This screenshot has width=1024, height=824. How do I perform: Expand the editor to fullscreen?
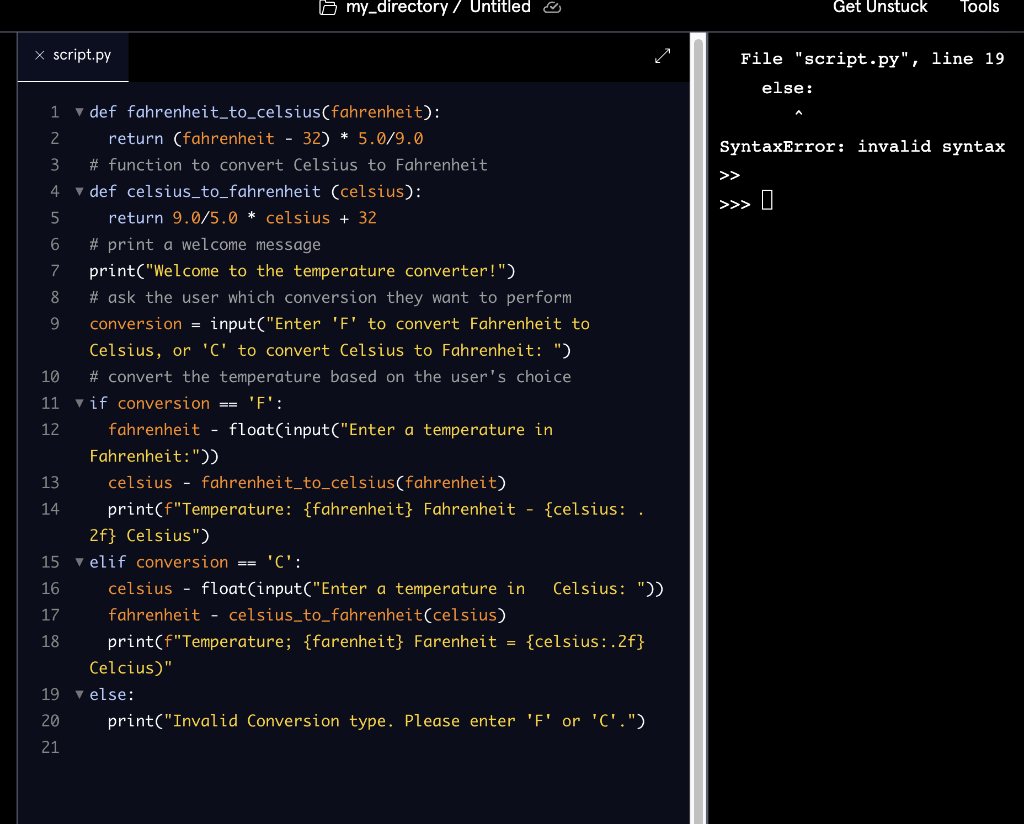point(662,56)
